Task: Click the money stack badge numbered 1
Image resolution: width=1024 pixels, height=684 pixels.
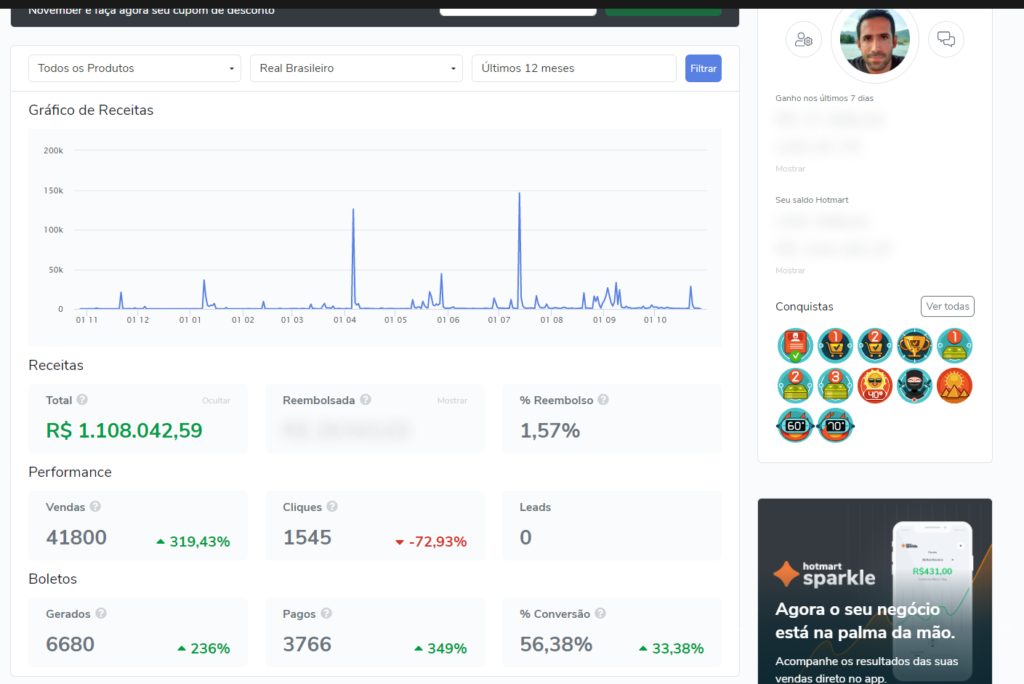Action: tap(955, 346)
